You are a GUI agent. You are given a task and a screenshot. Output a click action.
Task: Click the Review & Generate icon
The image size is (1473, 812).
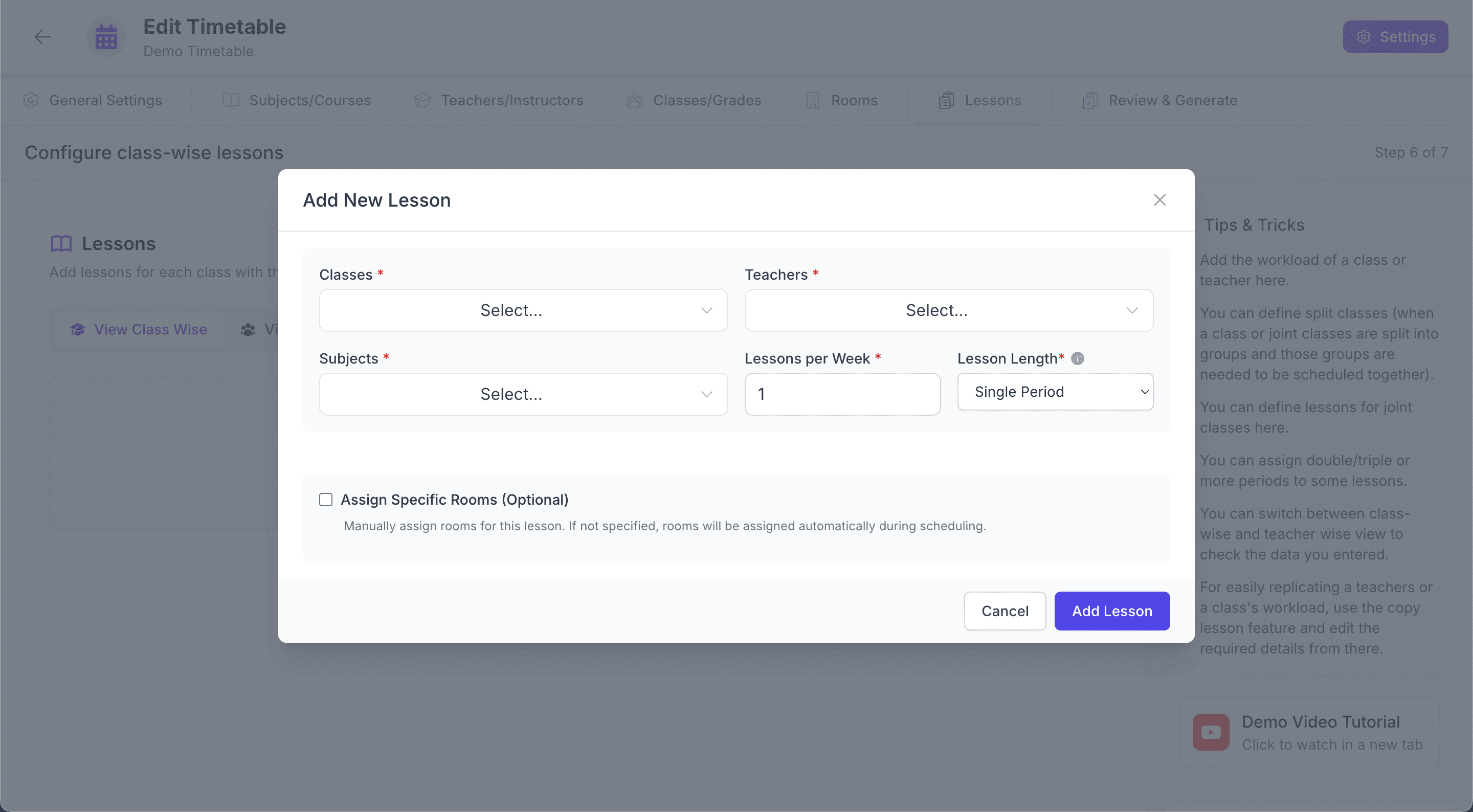1090,101
